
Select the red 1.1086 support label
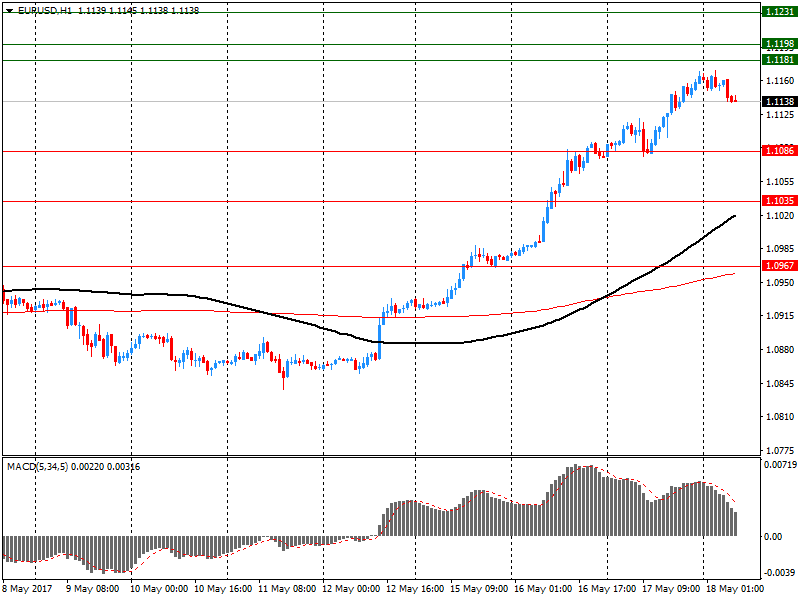tap(780, 151)
